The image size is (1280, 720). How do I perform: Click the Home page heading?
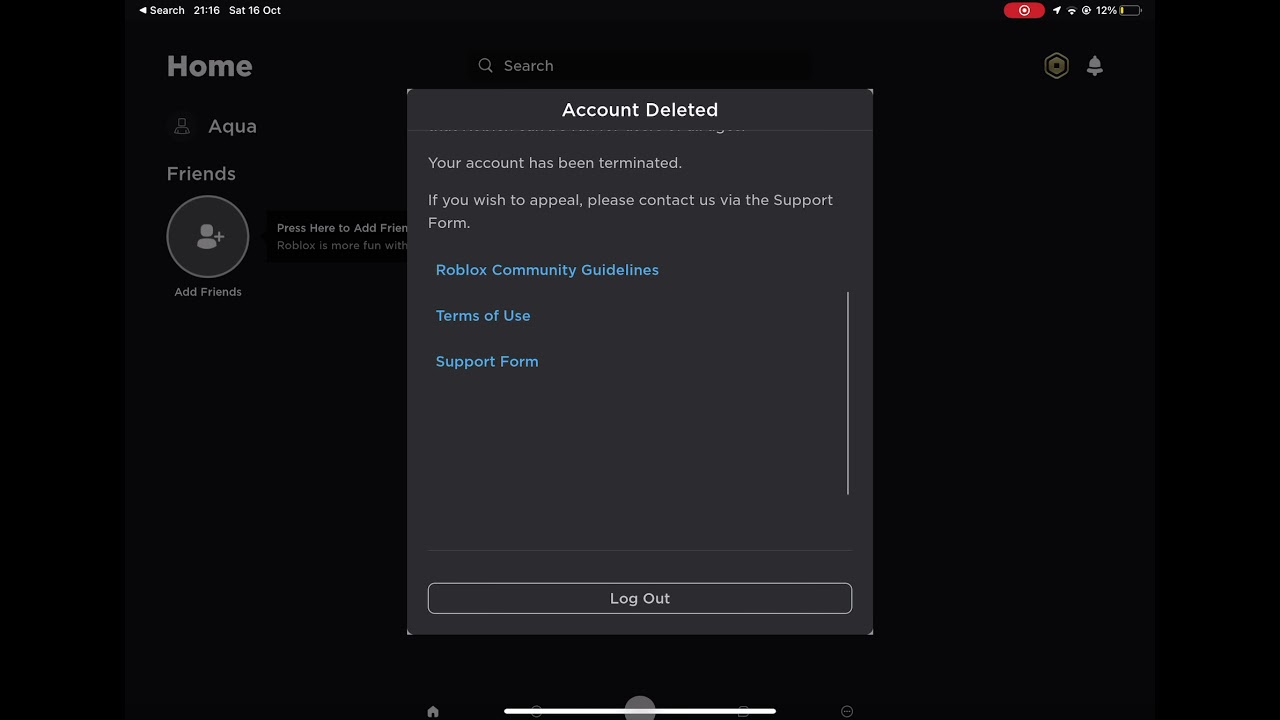coord(209,66)
